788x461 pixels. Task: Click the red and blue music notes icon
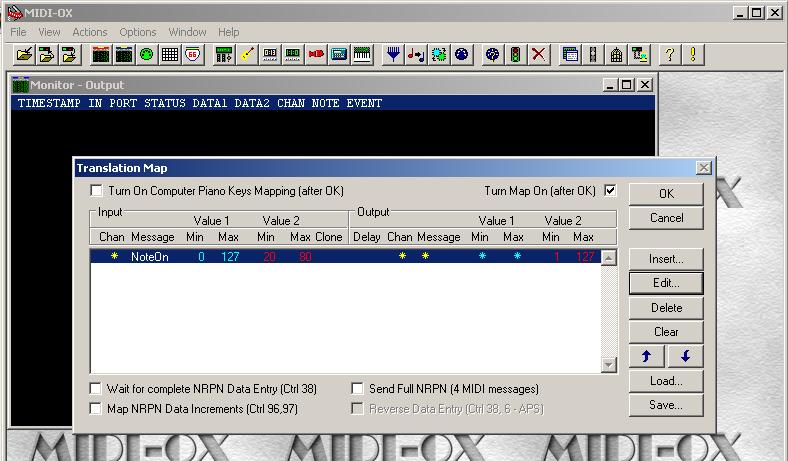(416, 54)
